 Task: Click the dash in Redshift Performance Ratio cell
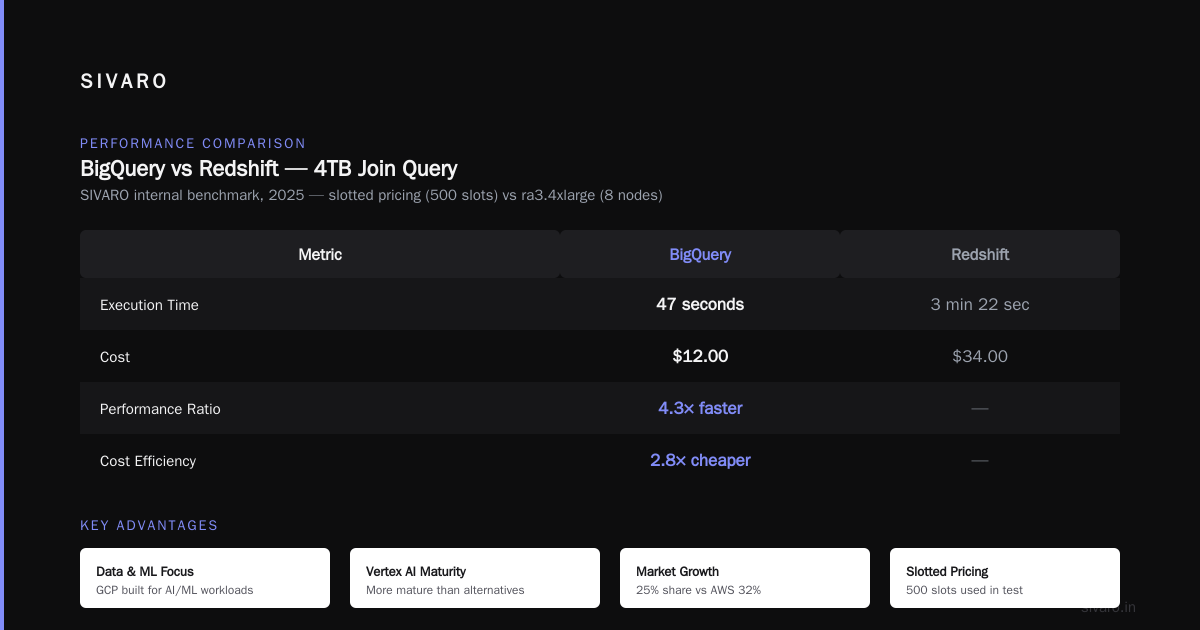click(x=980, y=408)
